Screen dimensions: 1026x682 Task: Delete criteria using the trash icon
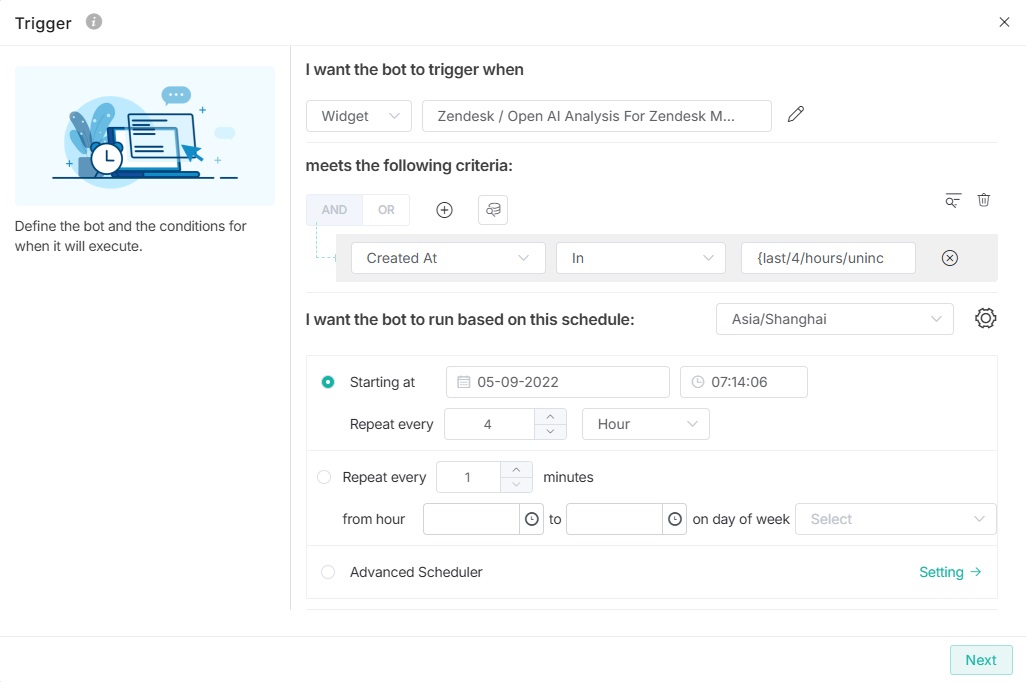984,200
